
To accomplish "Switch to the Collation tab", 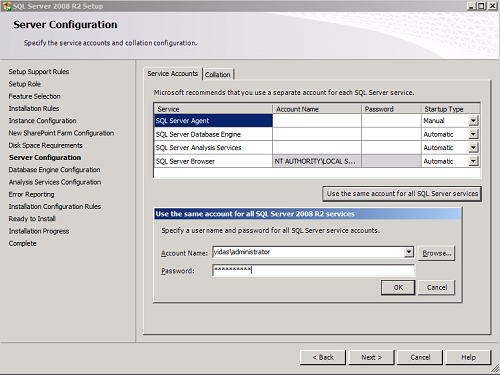I will click(x=218, y=75).
